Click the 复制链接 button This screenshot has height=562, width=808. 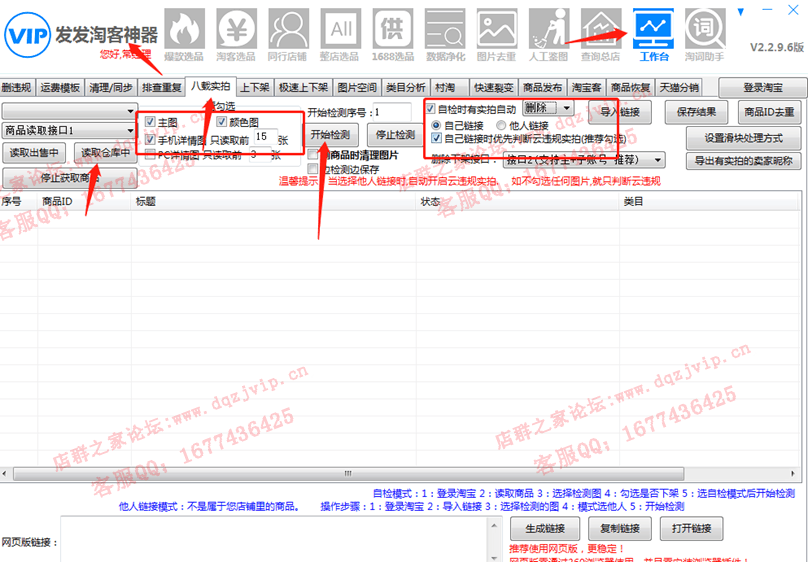(x=620, y=529)
